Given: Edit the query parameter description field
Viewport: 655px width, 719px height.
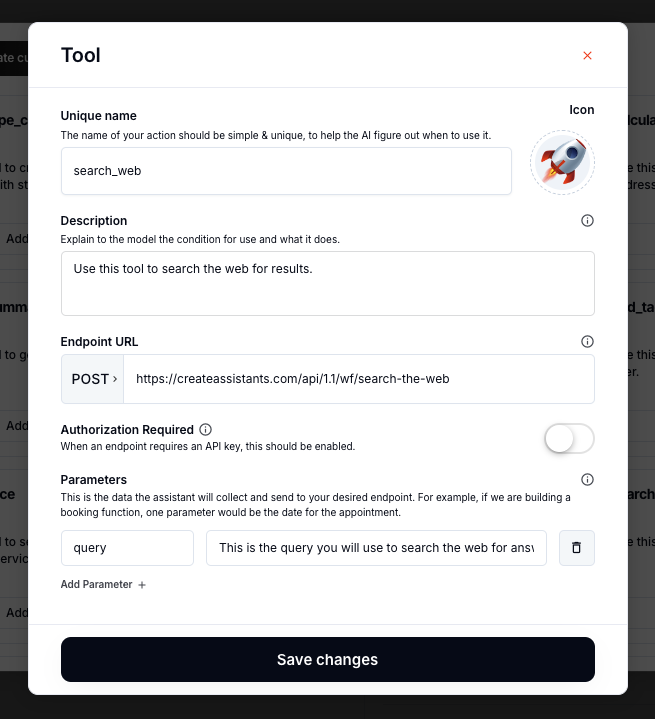Looking at the screenshot, I should pyautogui.click(x=376, y=548).
